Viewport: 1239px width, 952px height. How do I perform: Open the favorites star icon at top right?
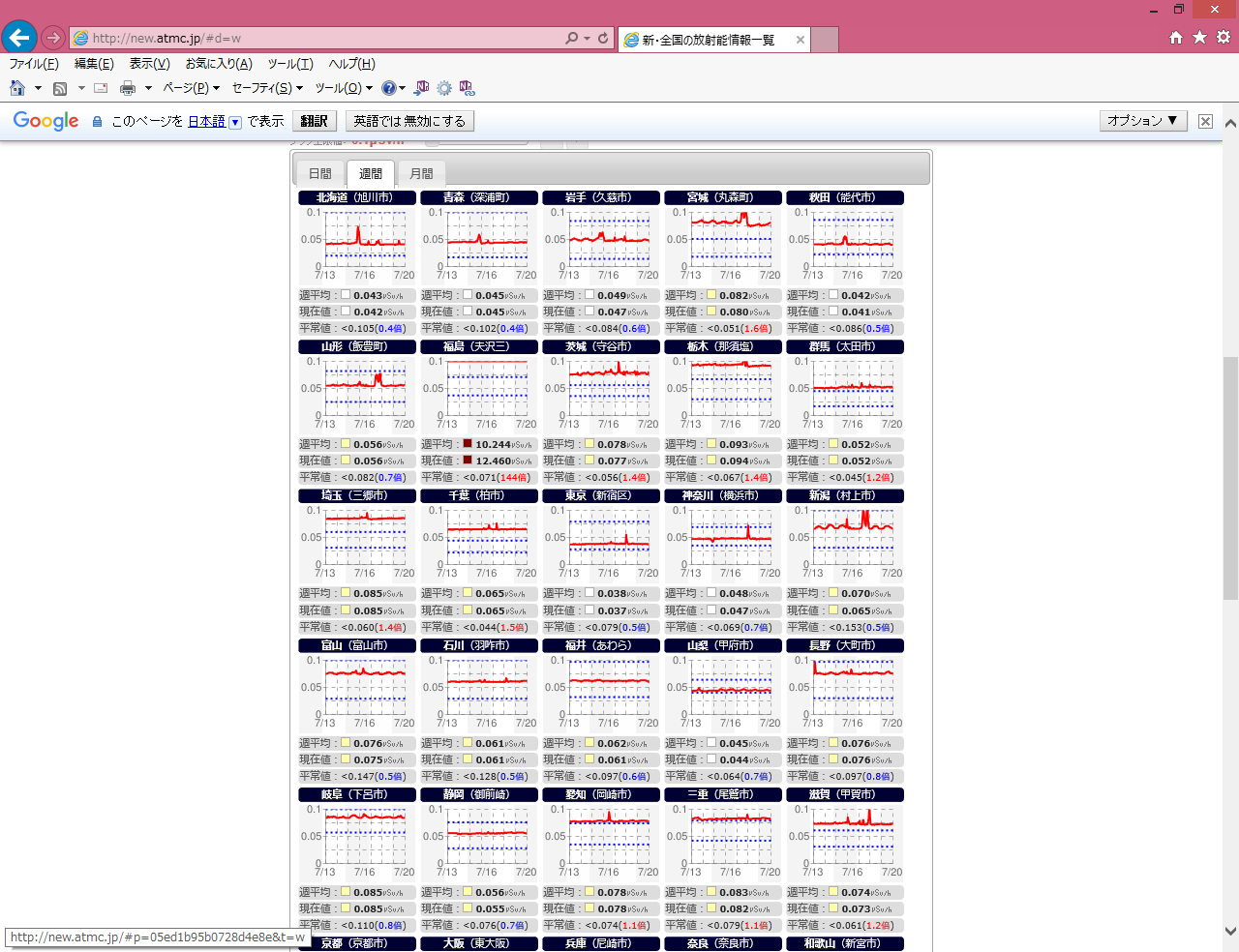1199,37
